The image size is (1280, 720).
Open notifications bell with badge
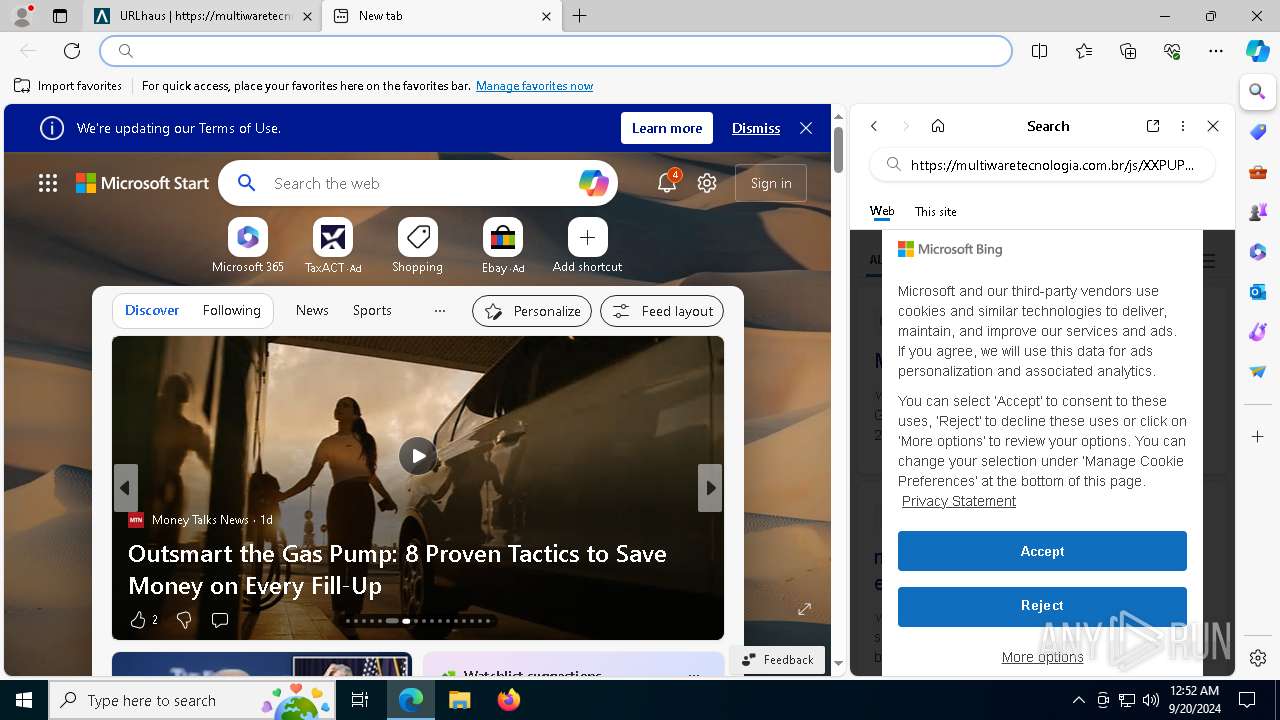click(x=667, y=183)
